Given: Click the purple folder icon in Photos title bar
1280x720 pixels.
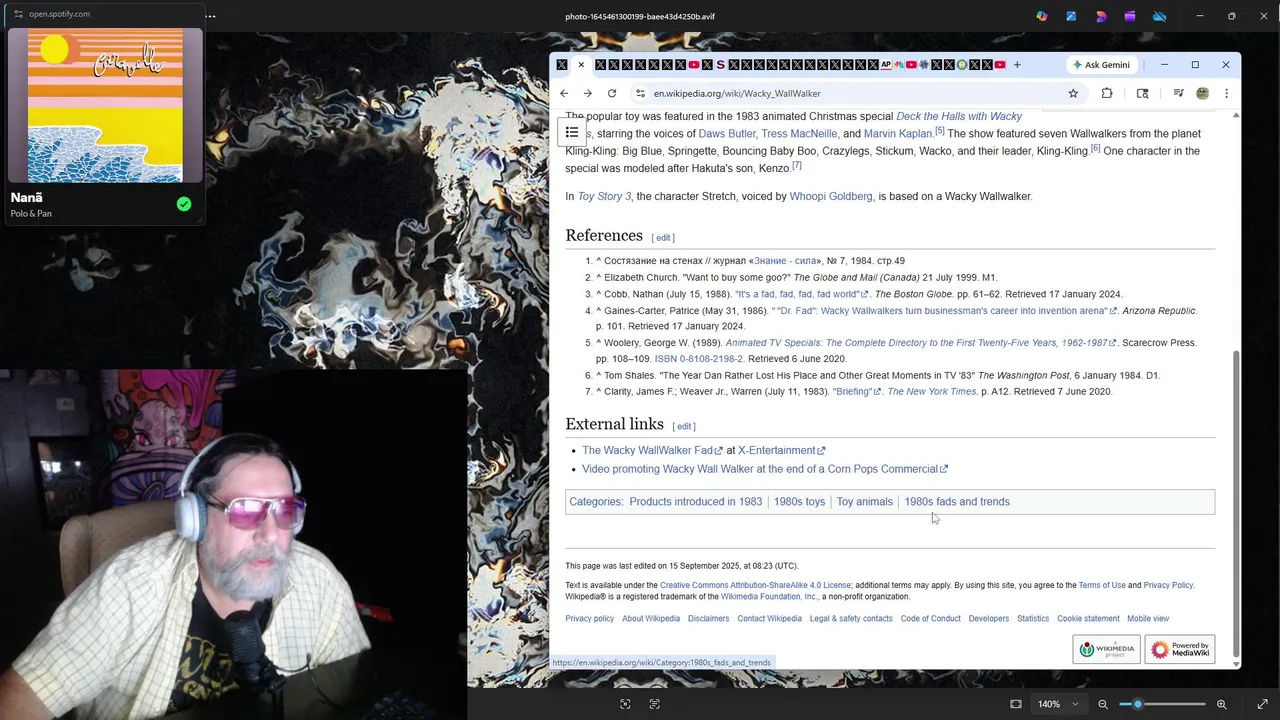Looking at the screenshot, I should pyautogui.click(x=1130, y=16).
